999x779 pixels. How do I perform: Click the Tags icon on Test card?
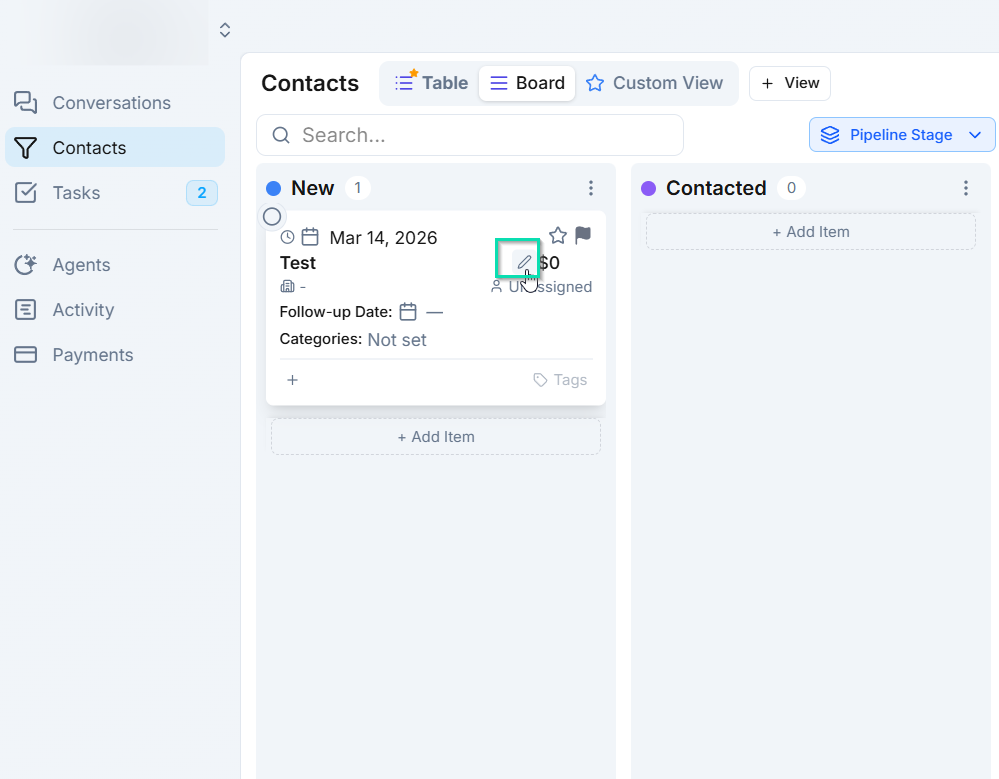point(540,380)
